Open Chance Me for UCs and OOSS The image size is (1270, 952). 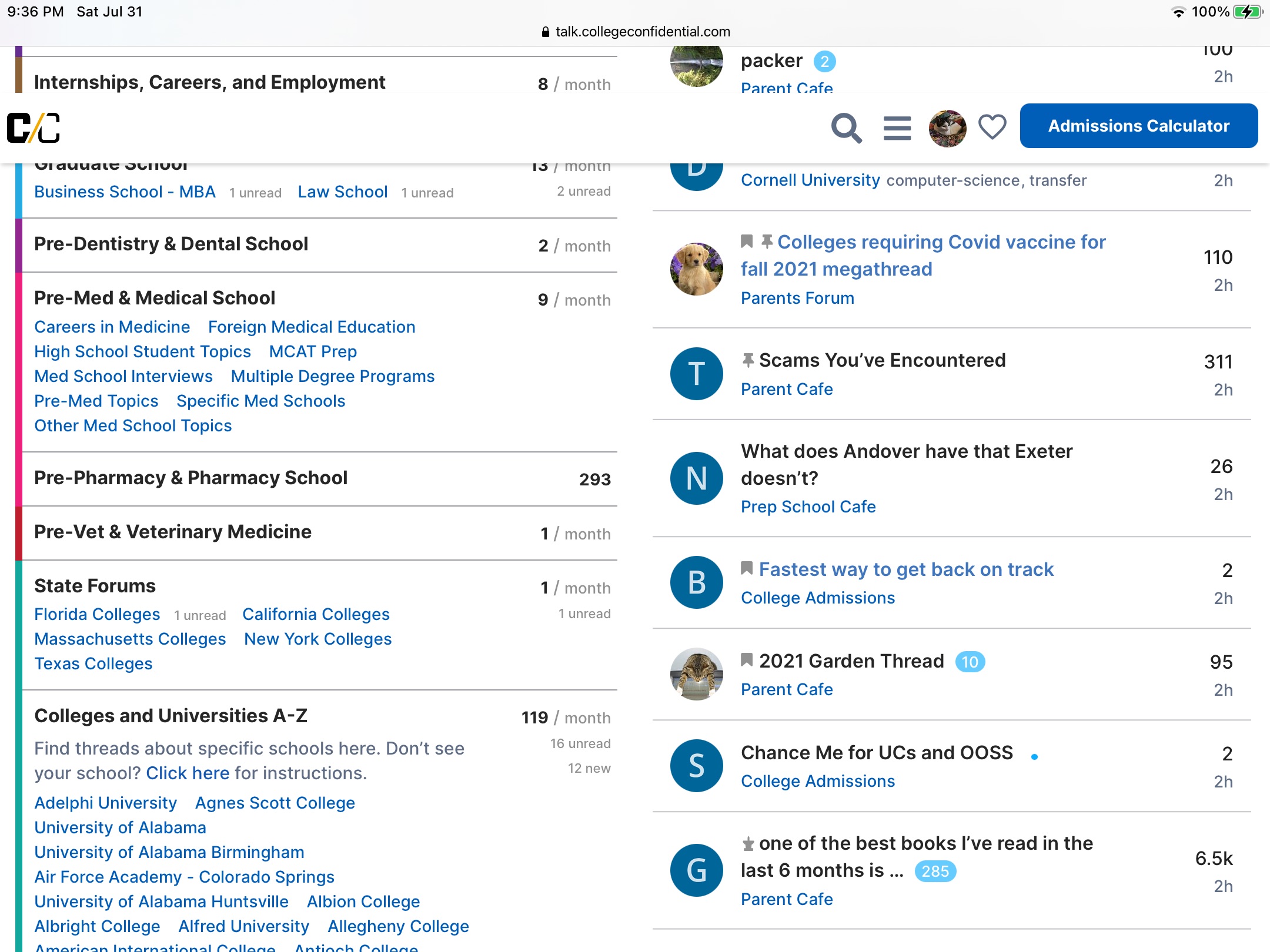tap(877, 752)
